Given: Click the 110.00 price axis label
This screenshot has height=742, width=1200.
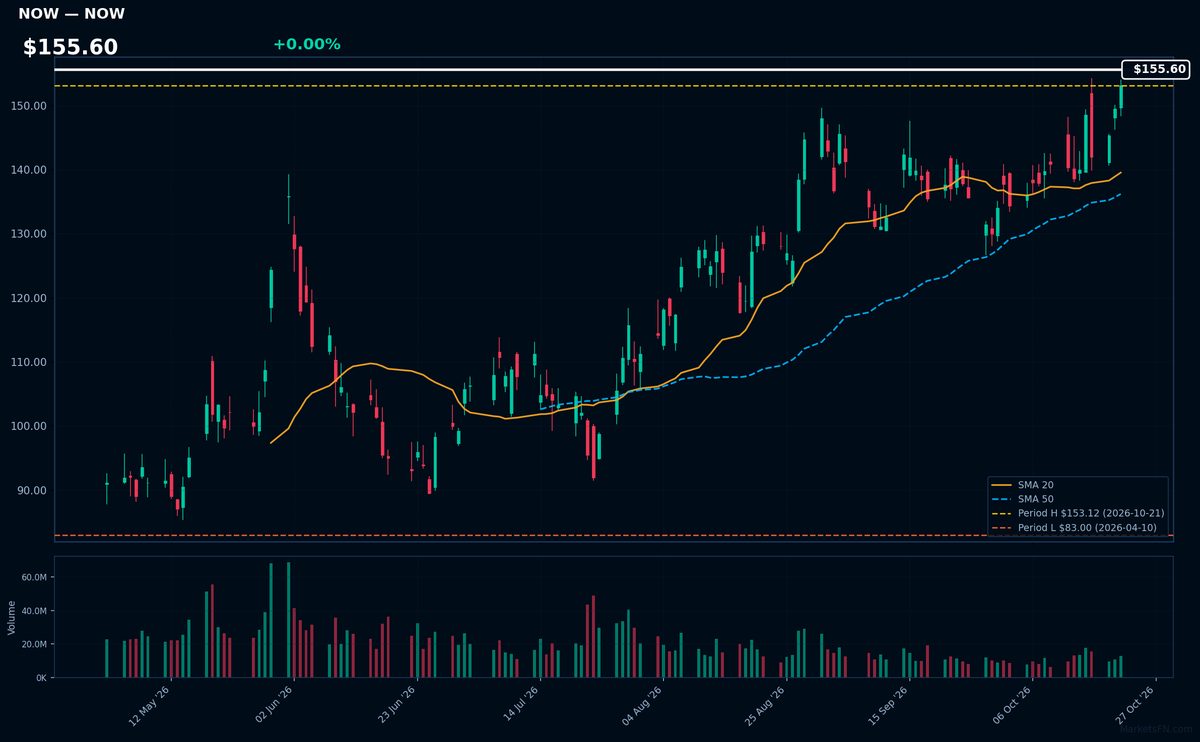Looking at the screenshot, I should pyautogui.click(x=30, y=362).
